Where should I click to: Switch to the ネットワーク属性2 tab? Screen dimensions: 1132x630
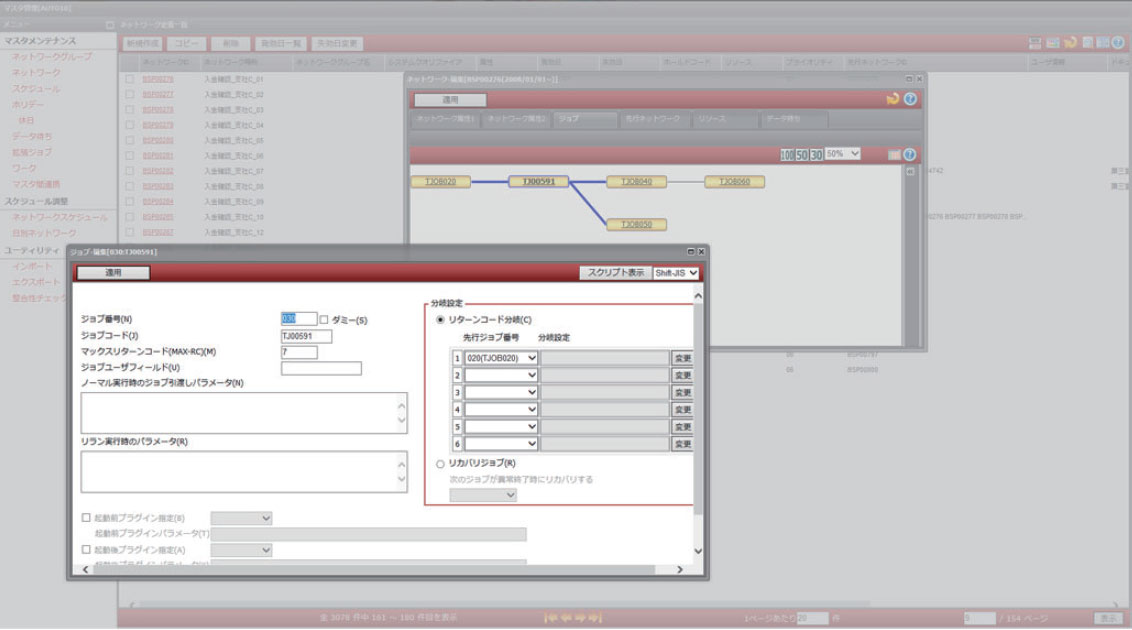pyautogui.click(x=515, y=119)
